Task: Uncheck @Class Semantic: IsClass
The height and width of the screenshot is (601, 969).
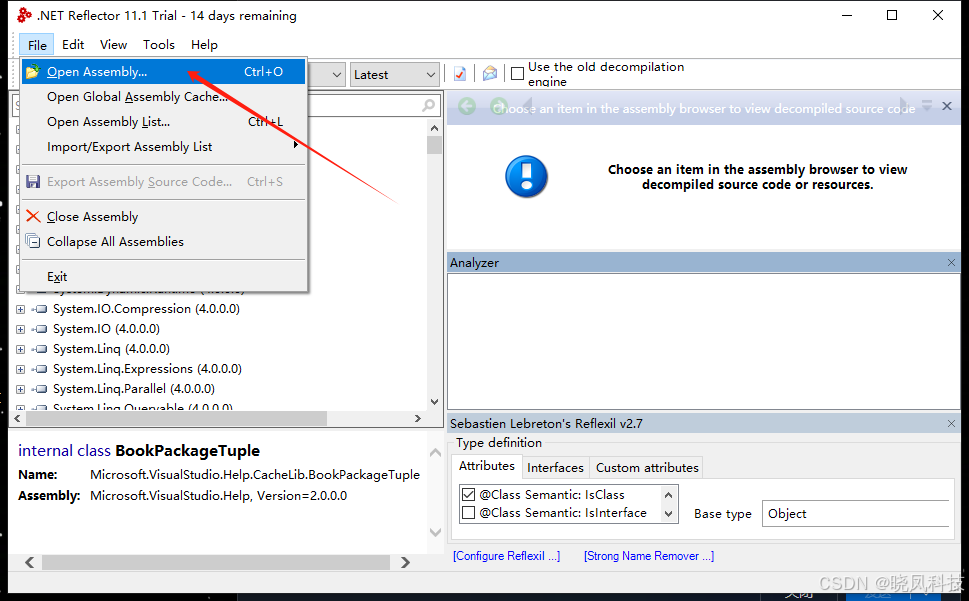Action: pyautogui.click(x=468, y=495)
